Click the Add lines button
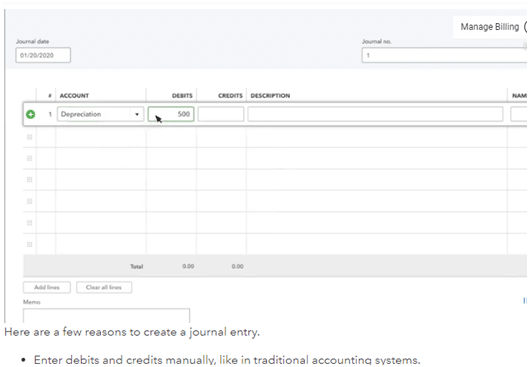The width and height of the screenshot is (529, 367). (x=47, y=287)
